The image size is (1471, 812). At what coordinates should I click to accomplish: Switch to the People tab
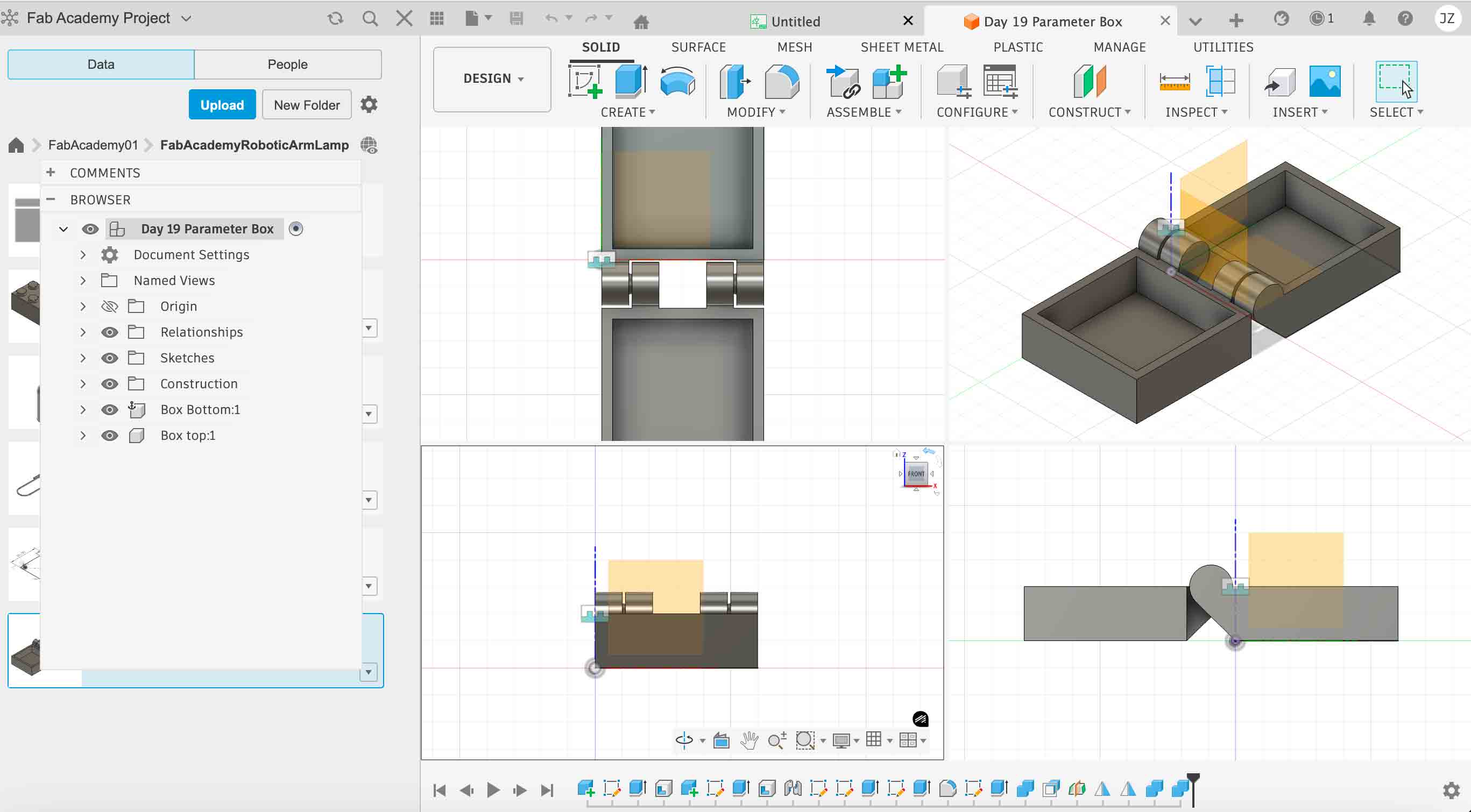[287, 64]
